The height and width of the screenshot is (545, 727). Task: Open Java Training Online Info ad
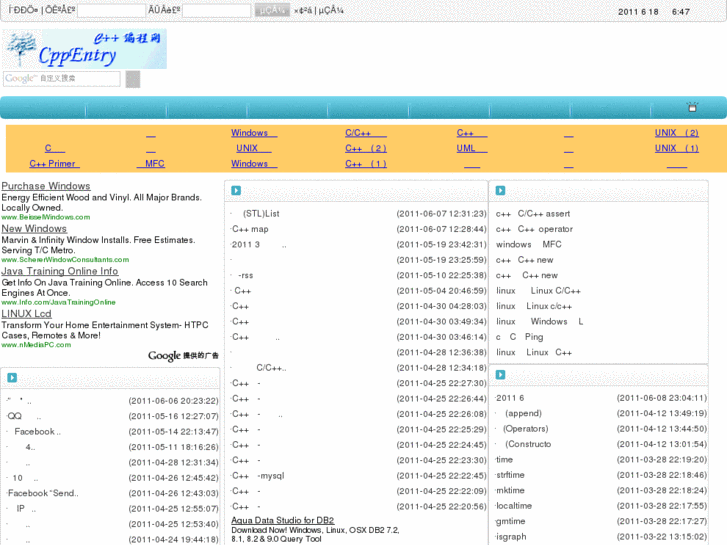(59, 271)
